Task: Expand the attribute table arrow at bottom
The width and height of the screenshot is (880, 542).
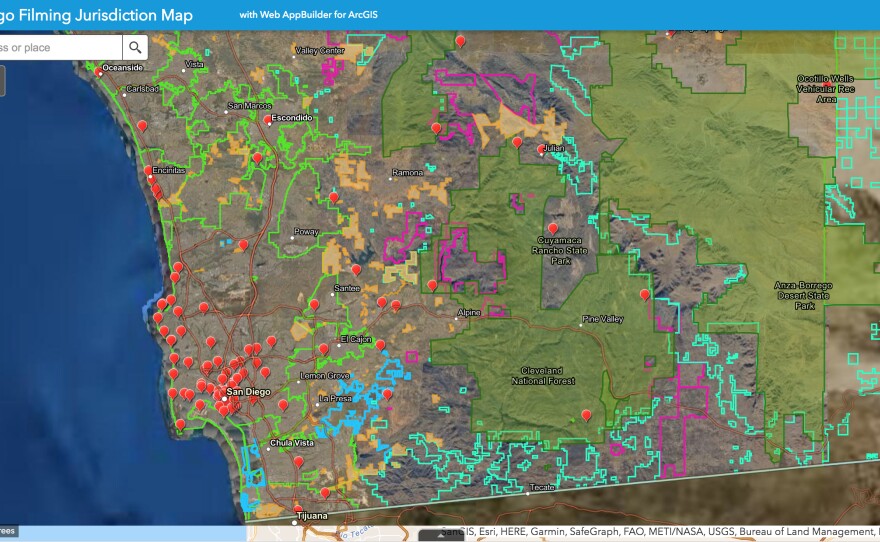Action: (x=440, y=535)
